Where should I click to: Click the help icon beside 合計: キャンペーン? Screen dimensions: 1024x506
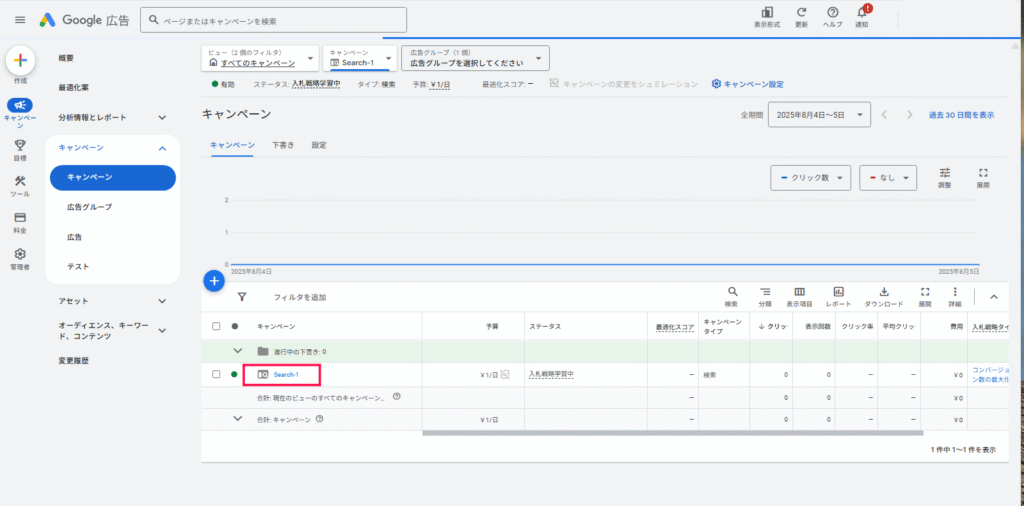(319, 419)
